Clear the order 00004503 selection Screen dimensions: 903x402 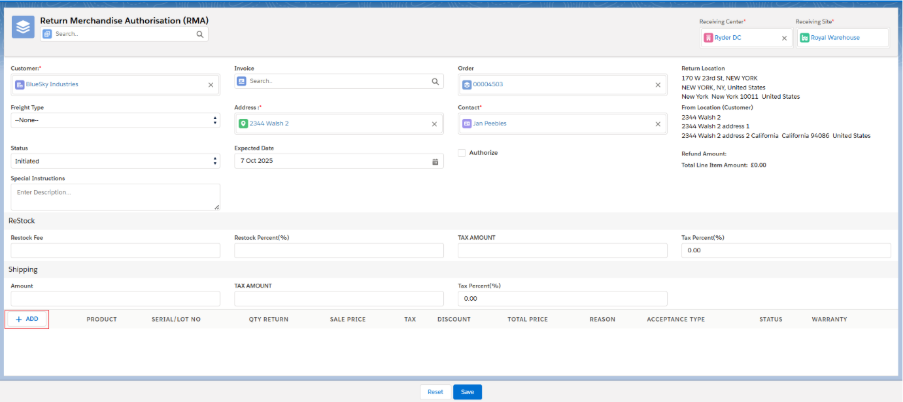657,85
